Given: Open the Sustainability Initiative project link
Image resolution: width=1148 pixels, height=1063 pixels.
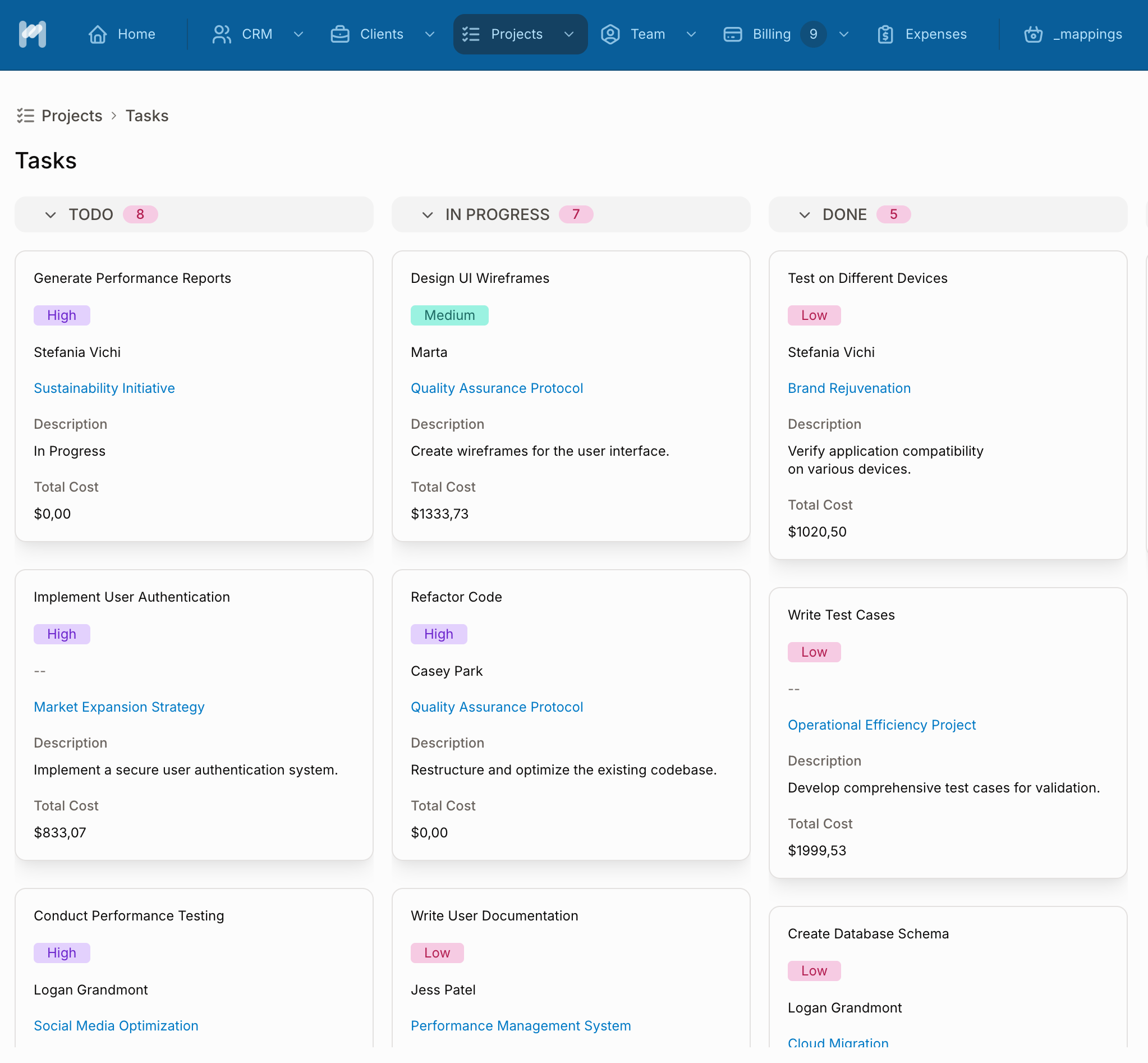Looking at the screenshot, I should tap(104, 388).
